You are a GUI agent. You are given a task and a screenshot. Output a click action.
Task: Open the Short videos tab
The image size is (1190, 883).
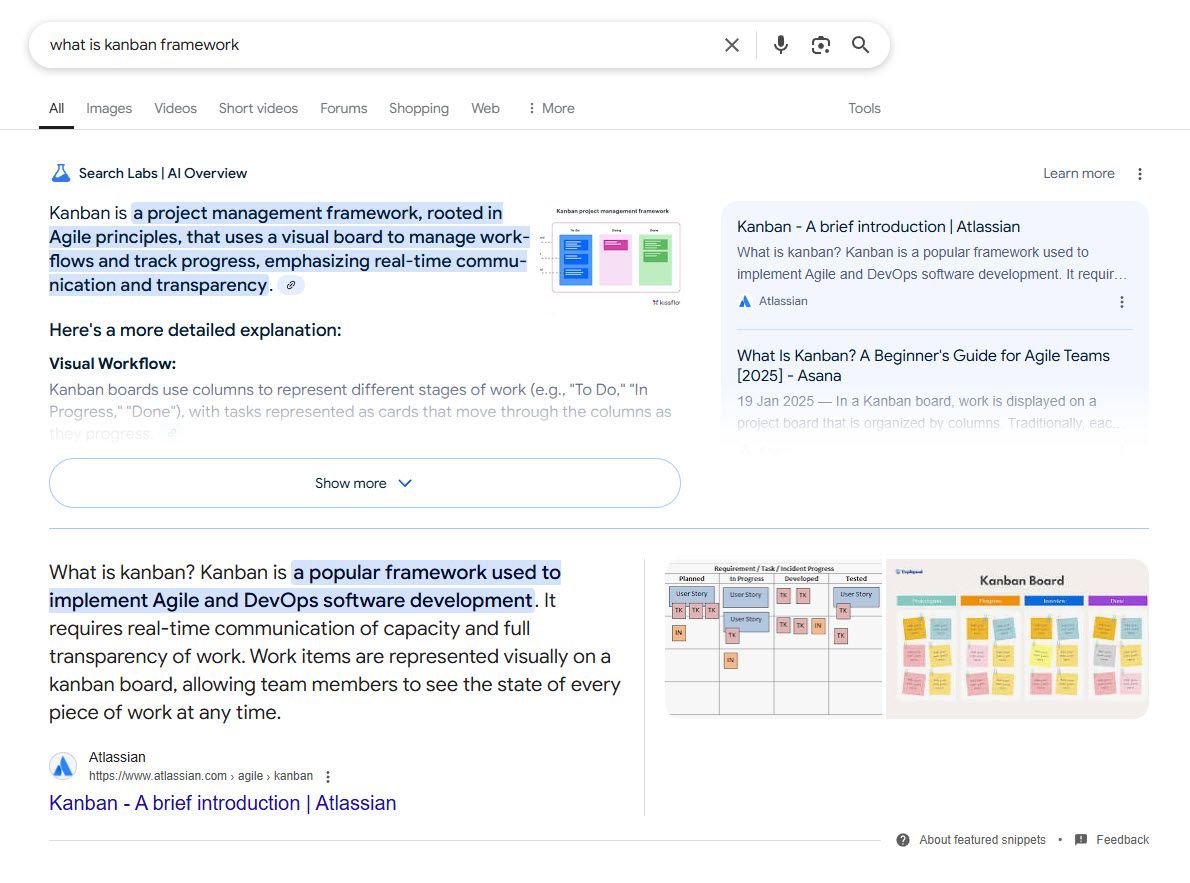pyautogui.click(x=258, y=109)
